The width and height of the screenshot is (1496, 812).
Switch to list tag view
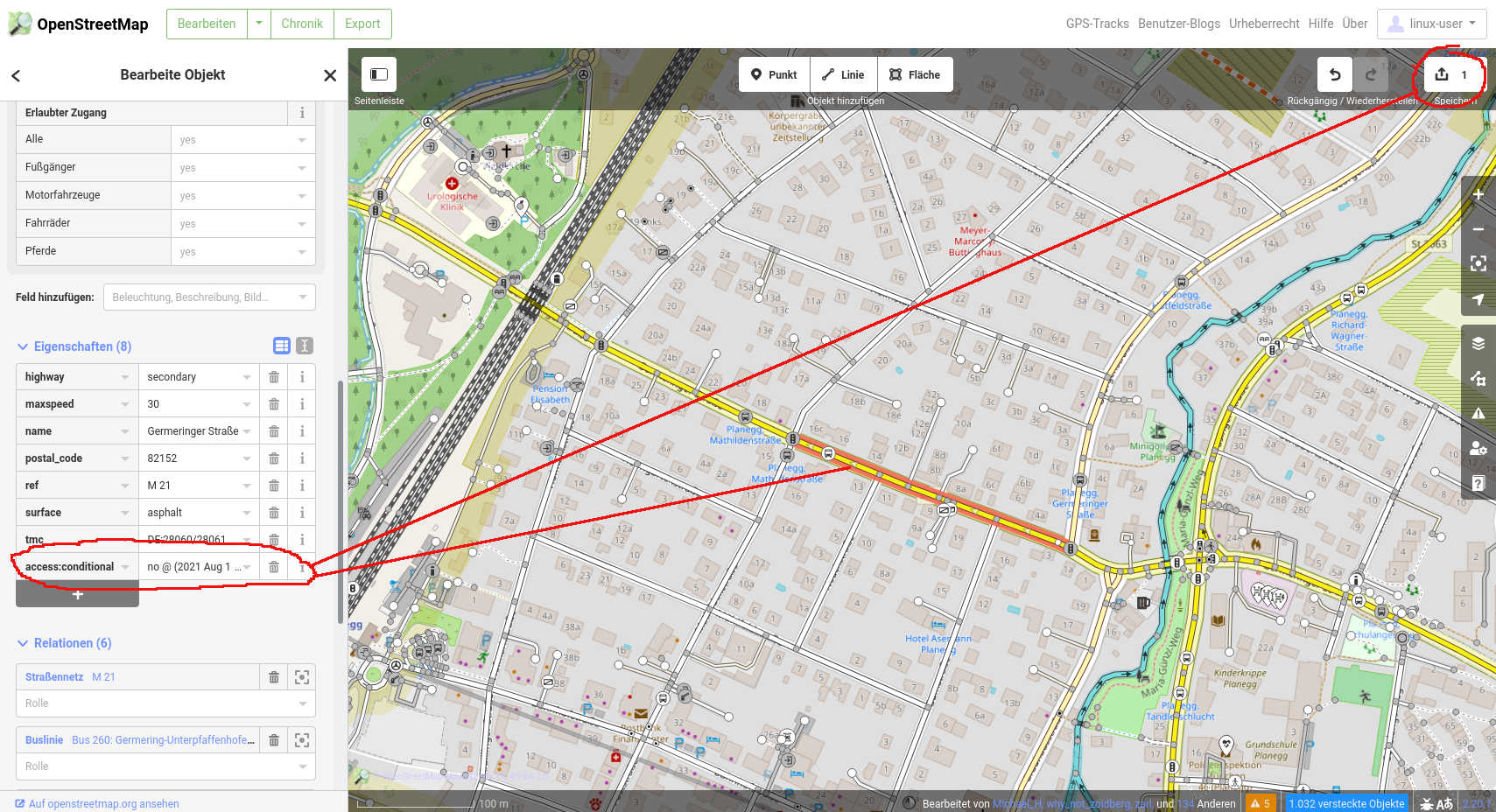[282, 346]
